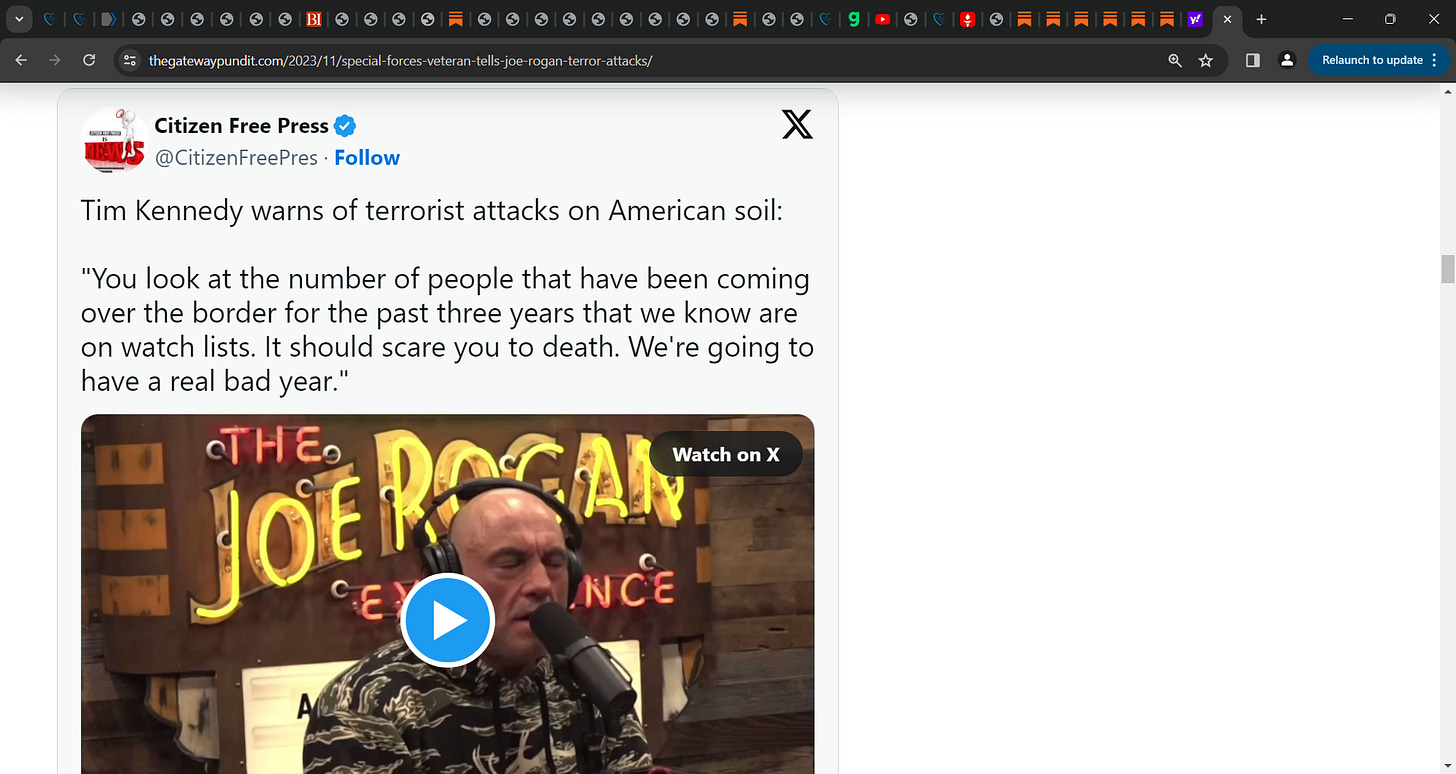Screen dimensions: 1456x774
Task: Click 'Tim Kennedy warns of terrorist attacks' text
Action: (431, 211)
